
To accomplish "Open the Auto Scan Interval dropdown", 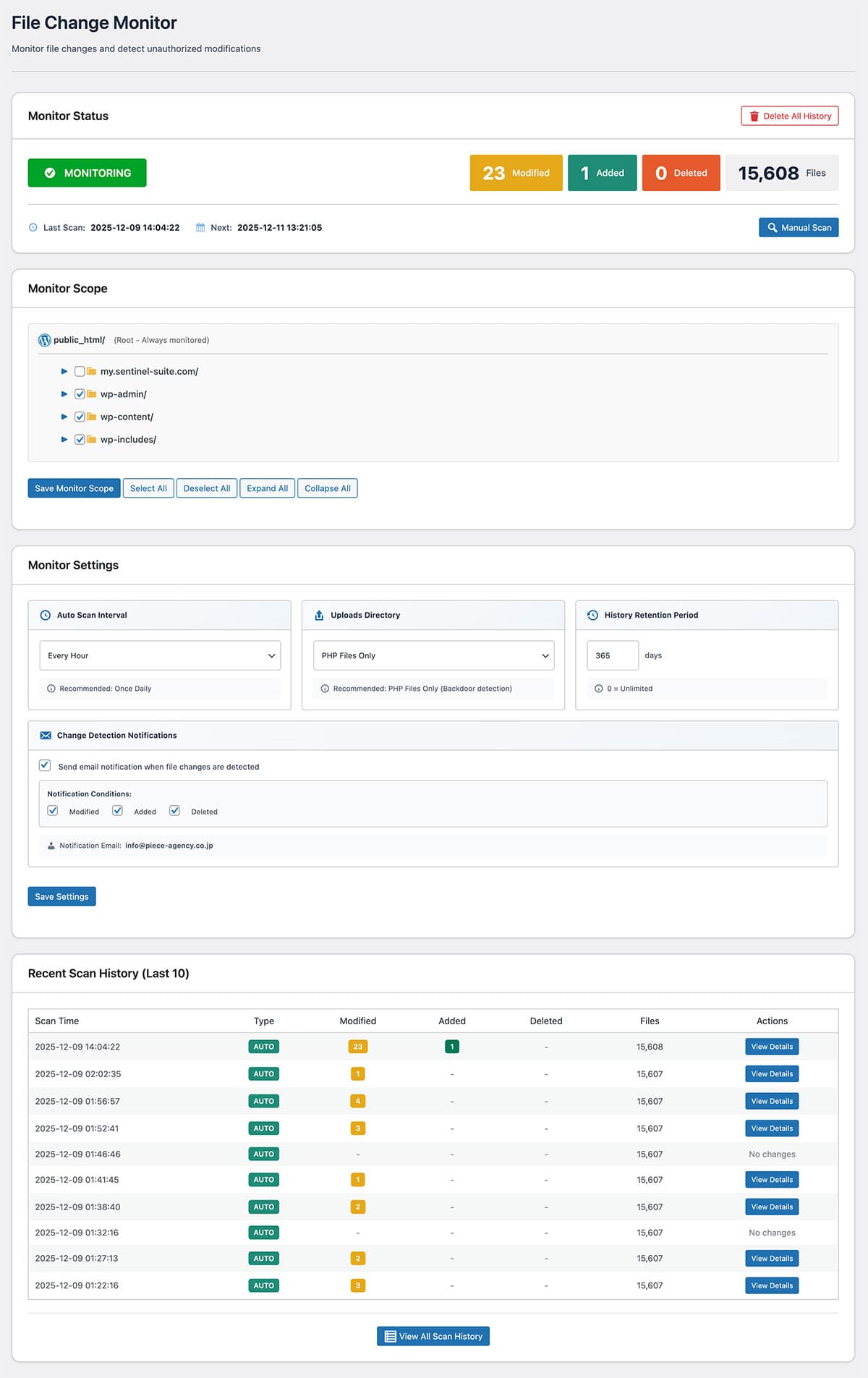I will tap(160, 656).
